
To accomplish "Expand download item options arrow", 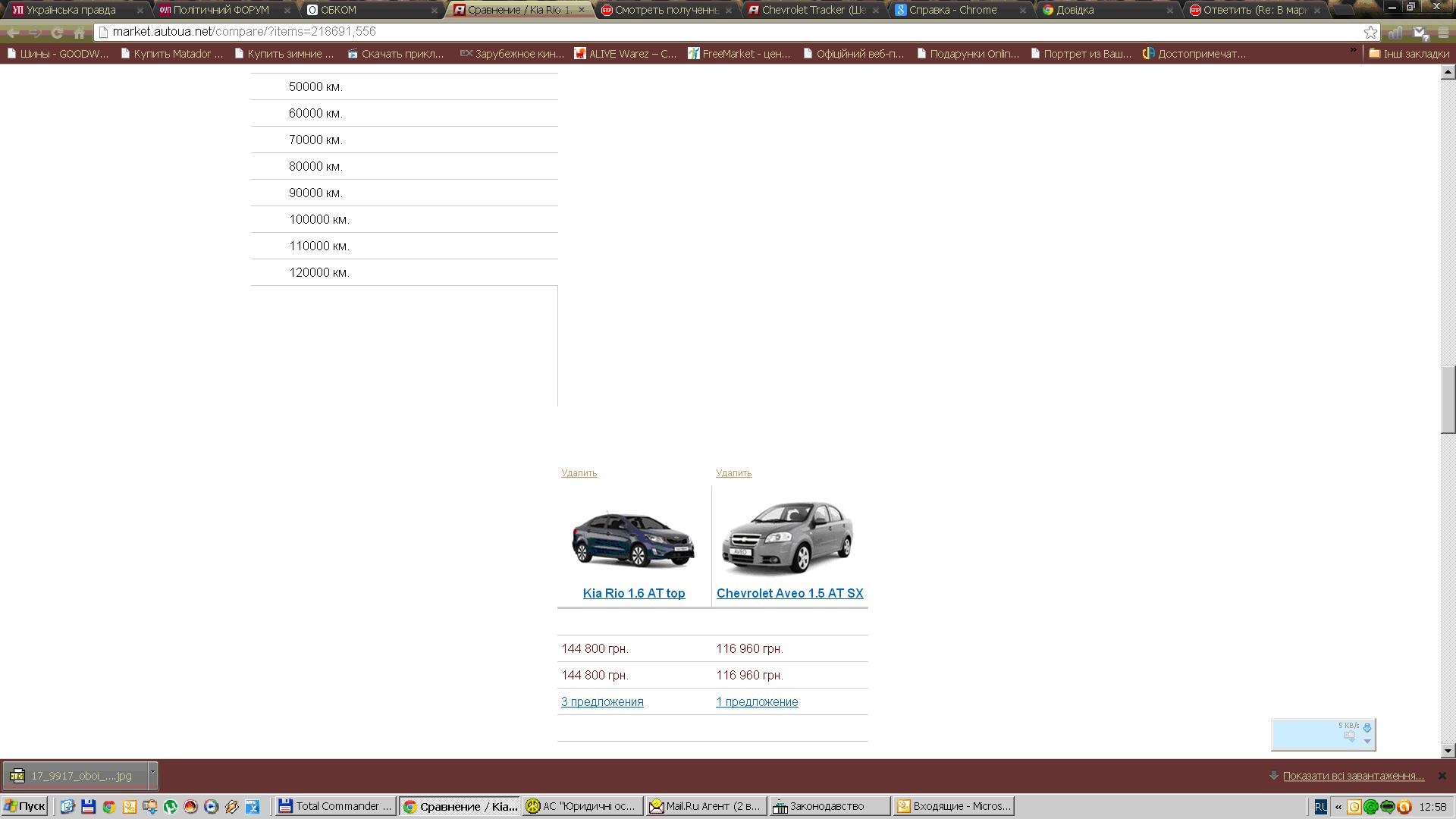I will 152,772.
